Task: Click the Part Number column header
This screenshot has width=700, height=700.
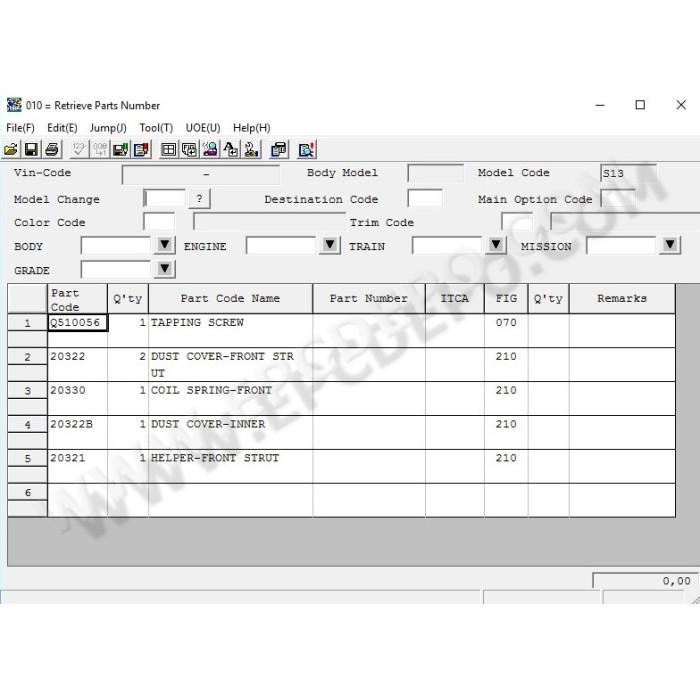Action: 369,299
